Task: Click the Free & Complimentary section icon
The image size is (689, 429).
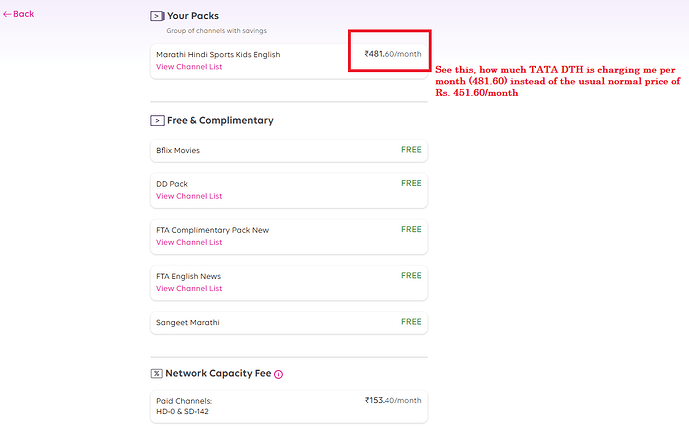Action: pyautogui.click(x=157, y=120)
